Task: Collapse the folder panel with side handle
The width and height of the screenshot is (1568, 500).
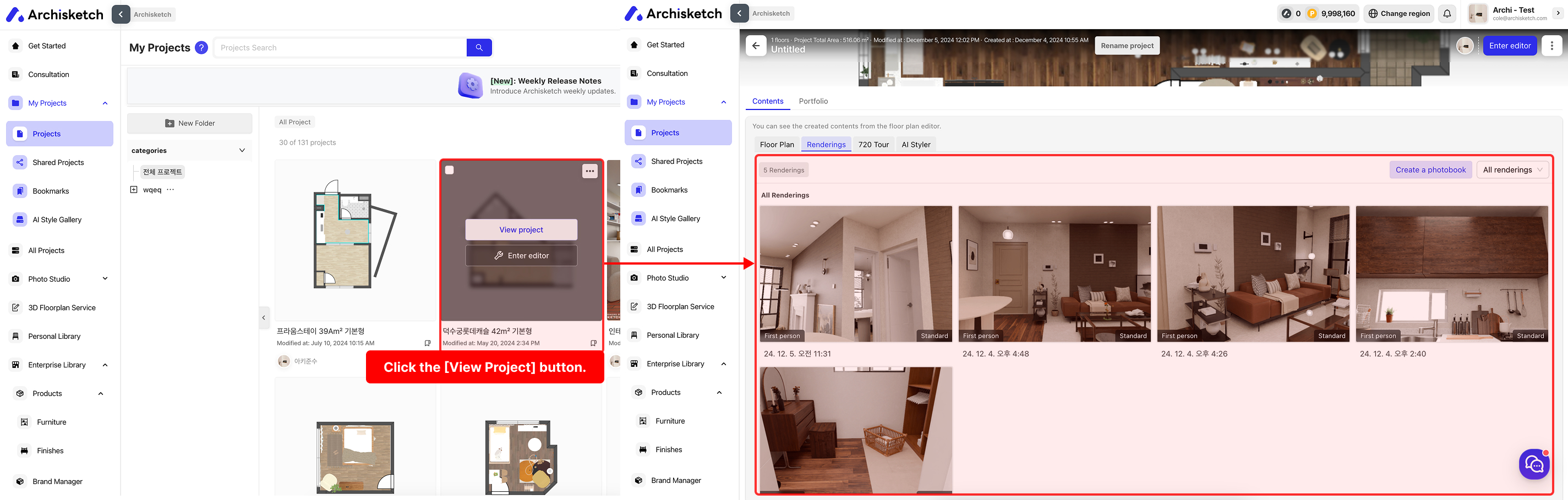Action: coord(264,317)
